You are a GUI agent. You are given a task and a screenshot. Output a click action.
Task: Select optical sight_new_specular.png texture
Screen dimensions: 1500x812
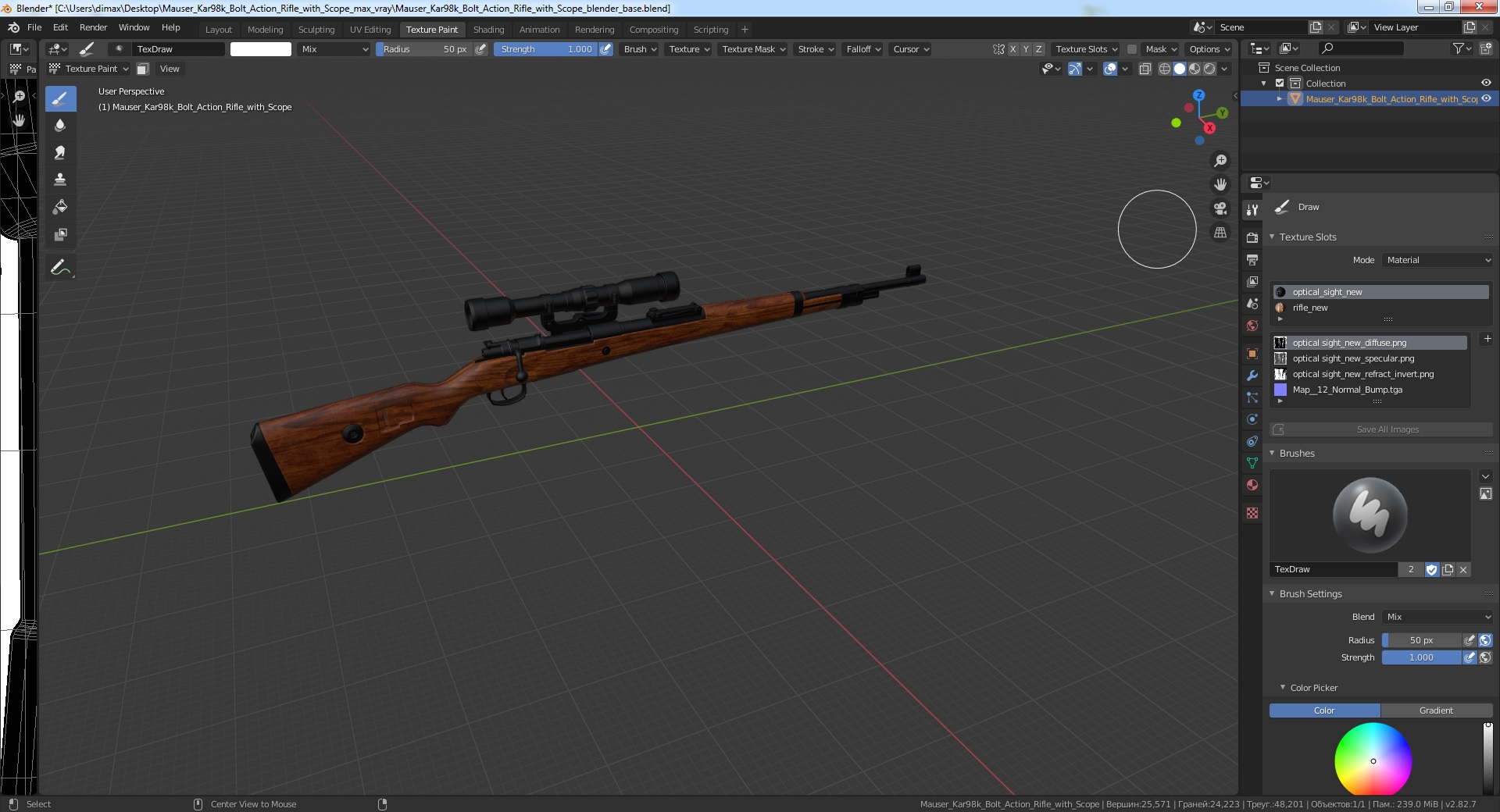[x=1370, y=358]
